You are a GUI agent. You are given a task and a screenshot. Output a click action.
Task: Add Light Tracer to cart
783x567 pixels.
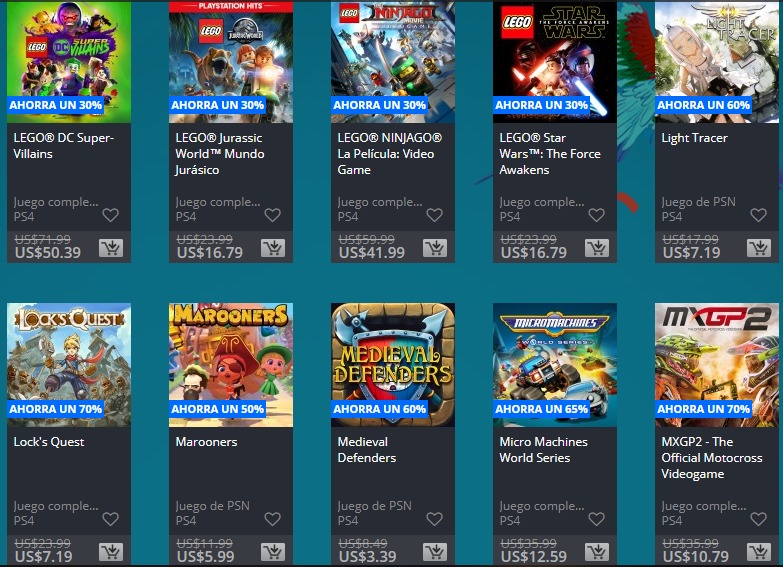(x=759, y=248)
